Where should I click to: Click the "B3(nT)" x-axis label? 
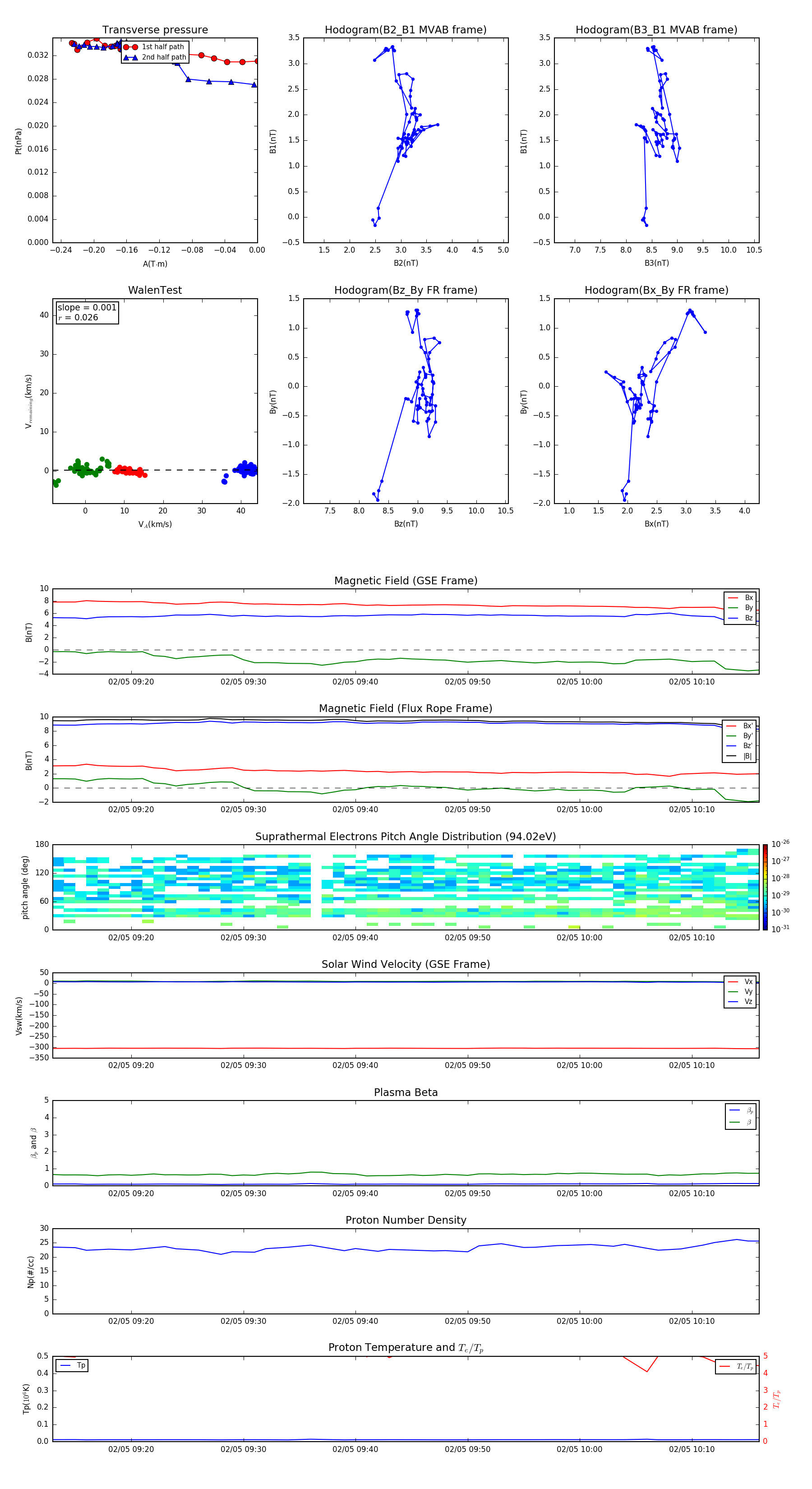[x=656, y=263]
